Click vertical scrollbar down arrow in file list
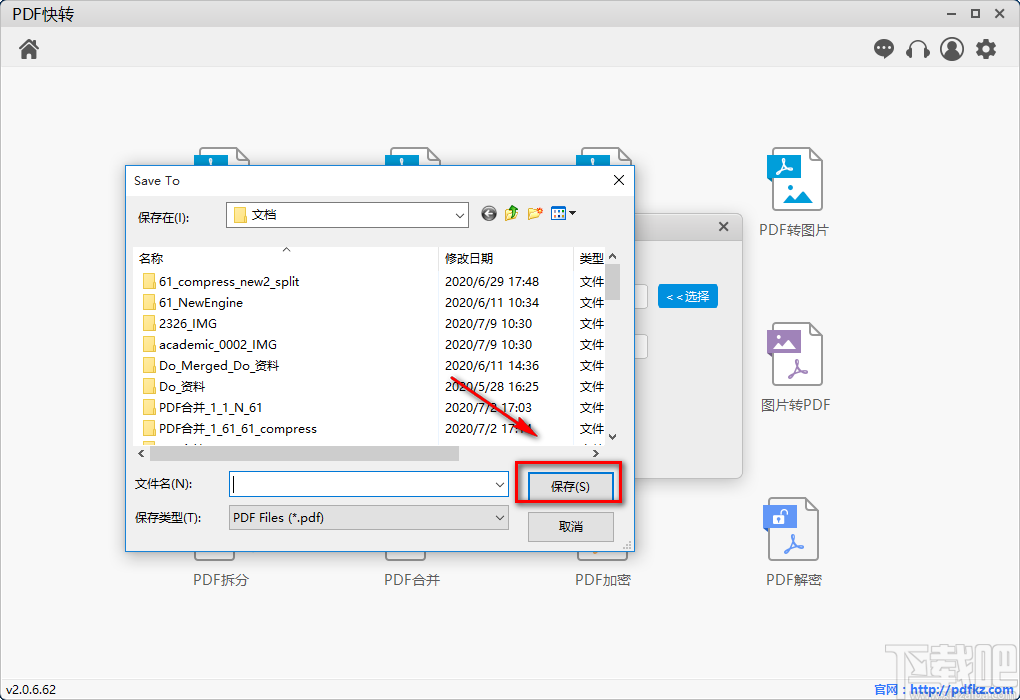Viewport: 1020px width, 700px height. pos(612,437)
